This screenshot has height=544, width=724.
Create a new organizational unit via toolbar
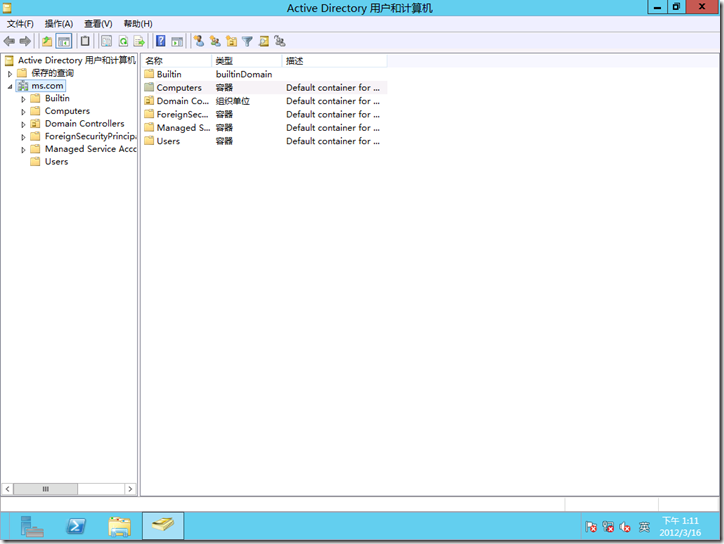coord(231,42)
